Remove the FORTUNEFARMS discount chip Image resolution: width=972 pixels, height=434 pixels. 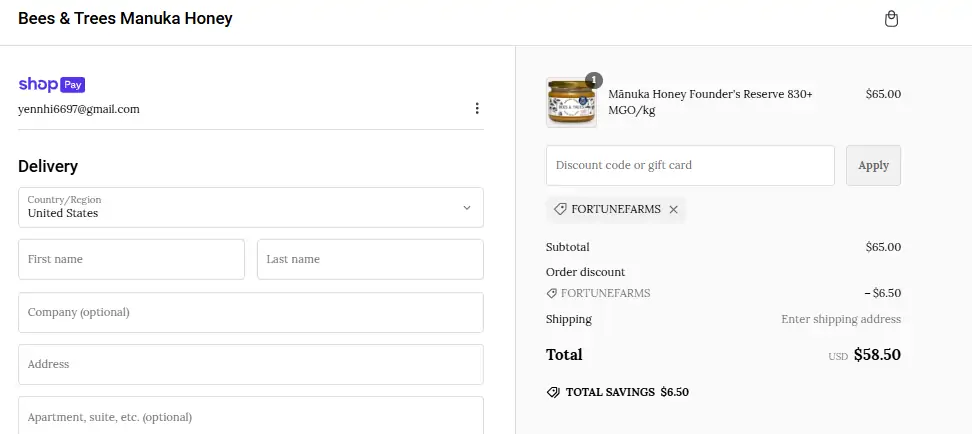(x=673, y=209)
